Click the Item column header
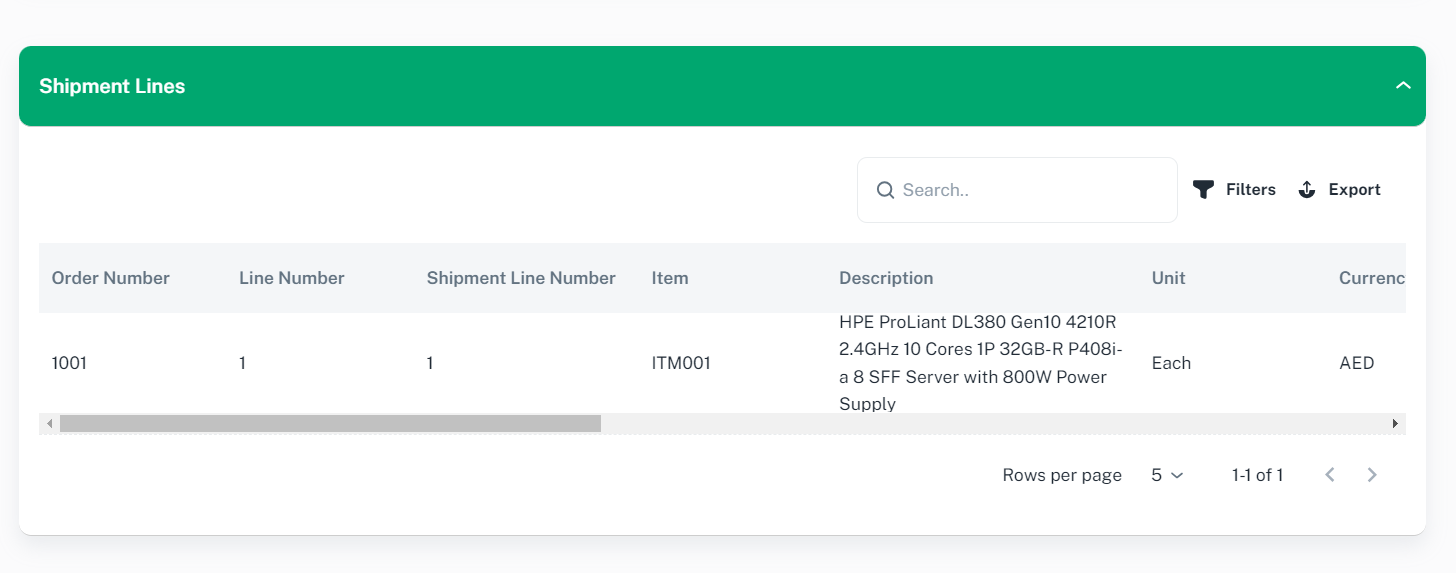Image resolution: width=1456 pixels, height=573 pixels. pos(670,278)
